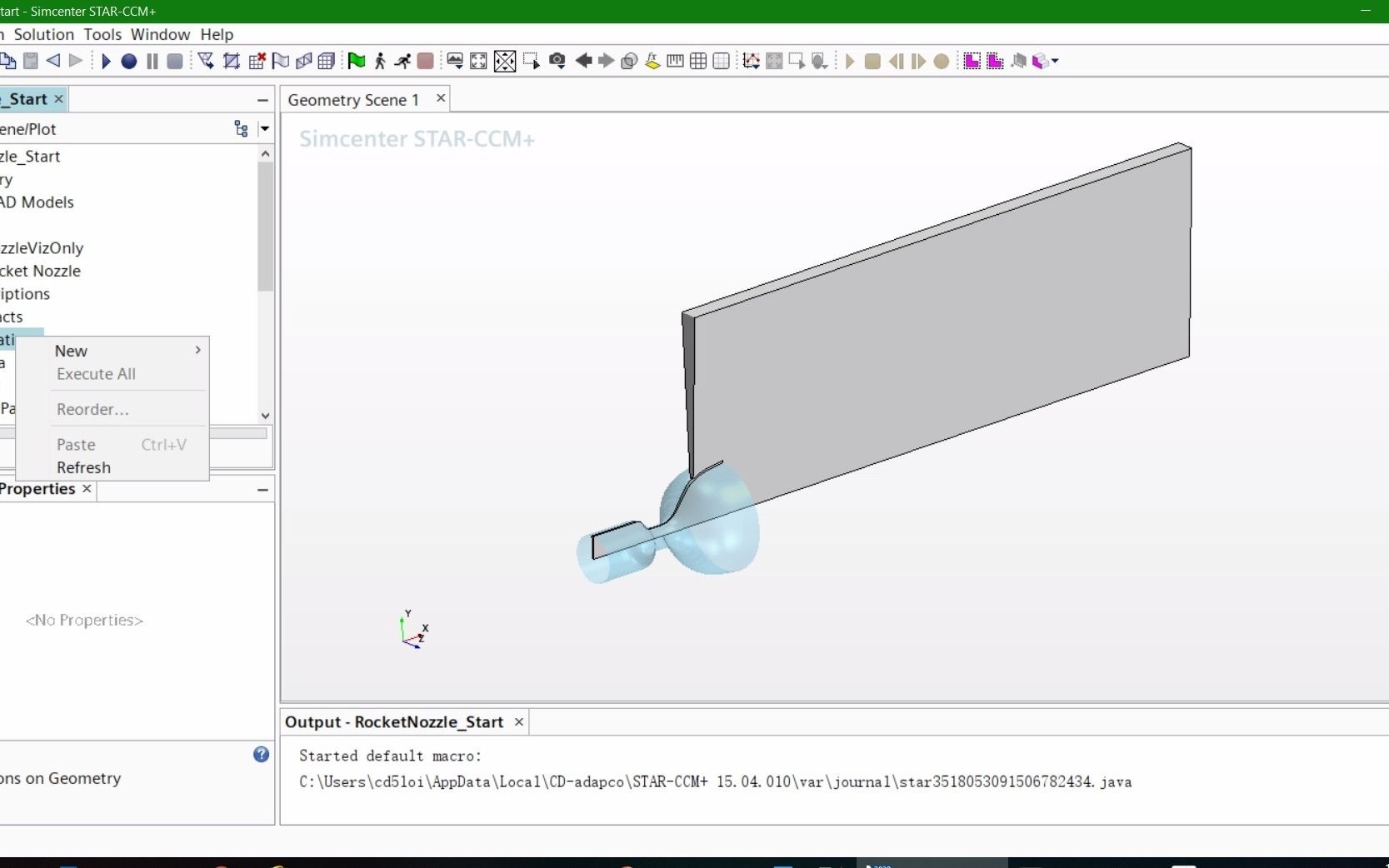Click scroll down arrow of simulation tree

coord(265,416)
